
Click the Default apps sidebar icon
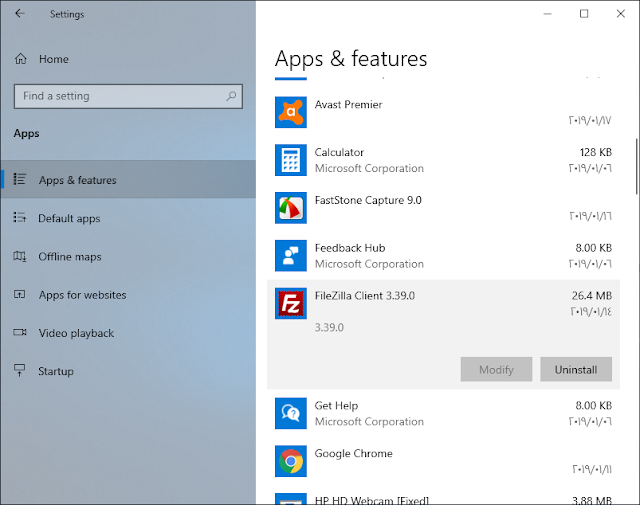click(x=20, y=218)
